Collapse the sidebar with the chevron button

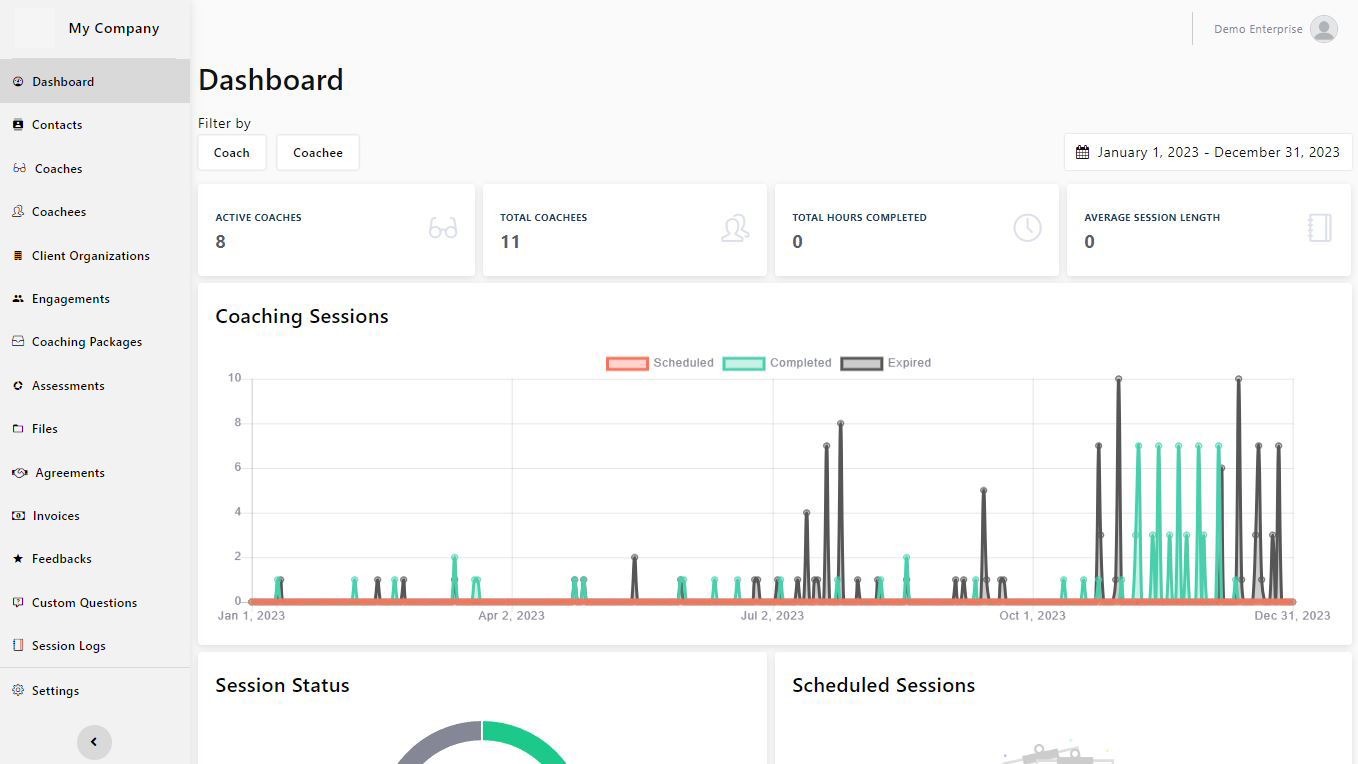click(94, 742)
